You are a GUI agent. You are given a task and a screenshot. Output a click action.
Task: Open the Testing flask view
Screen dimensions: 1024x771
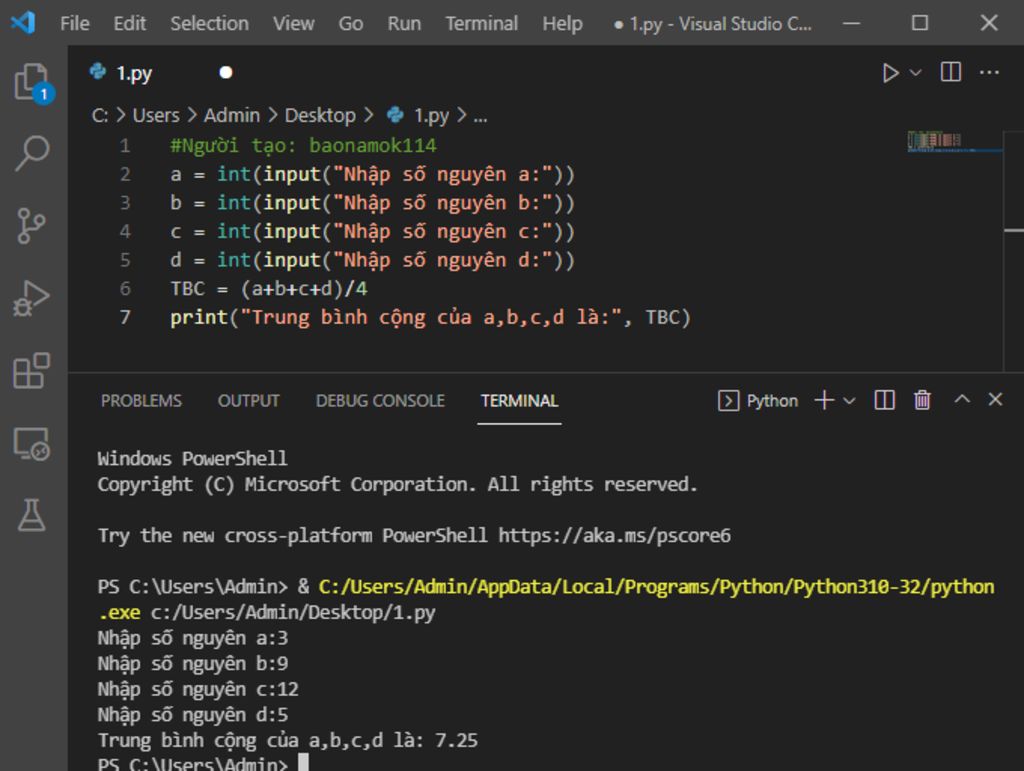click(31, 515)
